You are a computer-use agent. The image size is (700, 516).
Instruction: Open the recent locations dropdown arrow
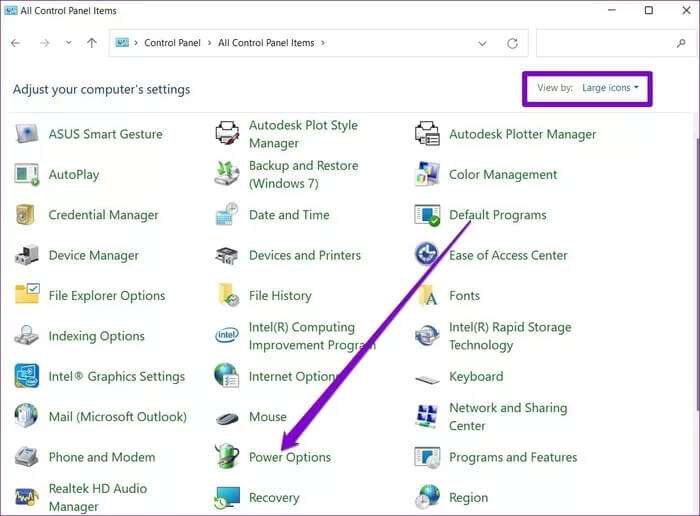point(68,43)
